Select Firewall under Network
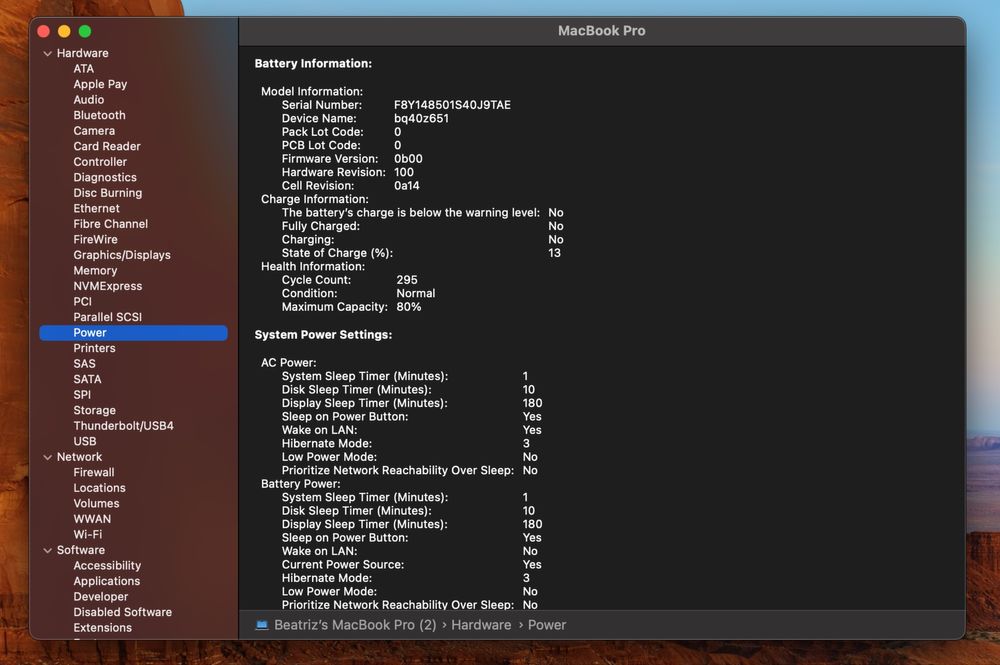 pyautogui.click(x=94, y=472)
